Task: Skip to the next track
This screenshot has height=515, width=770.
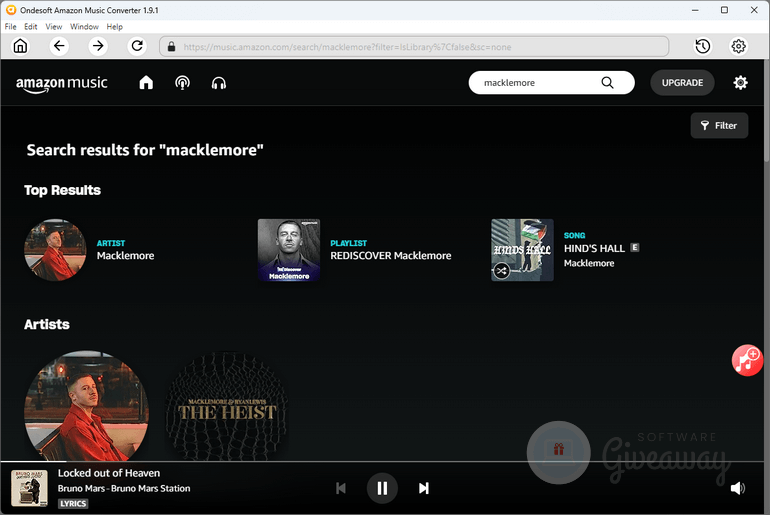Action: coord(424,488)
